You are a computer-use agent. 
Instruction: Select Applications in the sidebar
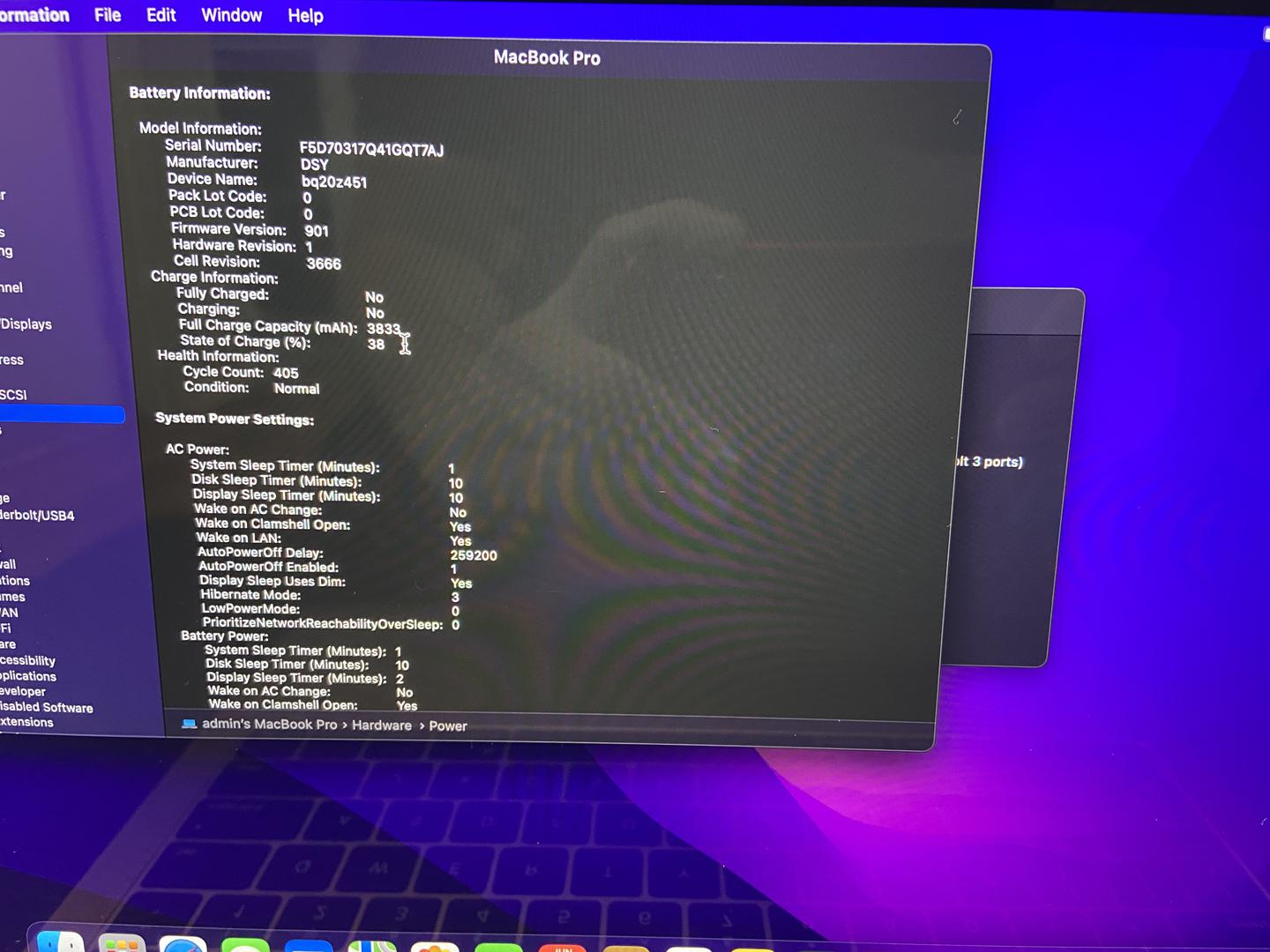point(28,676)
